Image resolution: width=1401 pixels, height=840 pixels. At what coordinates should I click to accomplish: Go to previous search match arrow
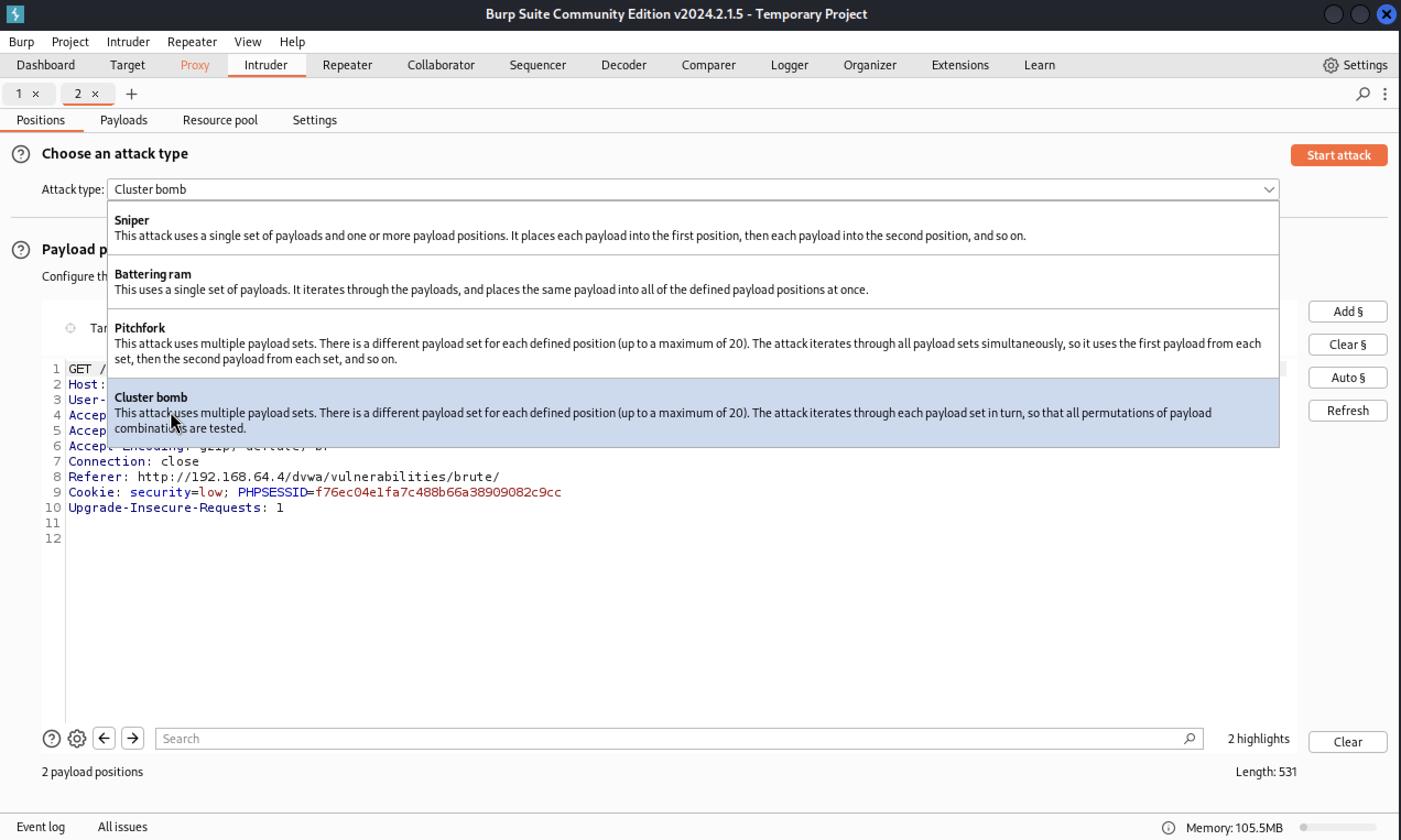(x=104, y=738)
